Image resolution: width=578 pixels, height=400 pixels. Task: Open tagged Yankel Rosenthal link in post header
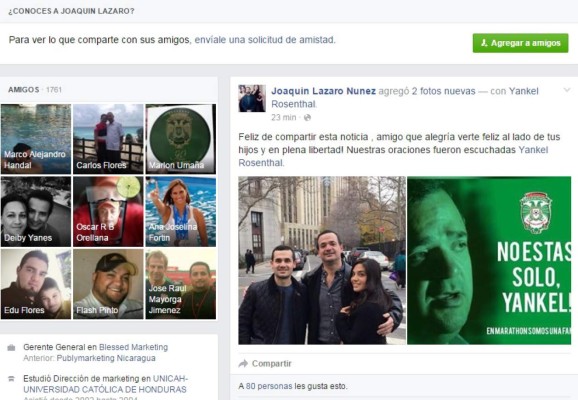(405, 98)
